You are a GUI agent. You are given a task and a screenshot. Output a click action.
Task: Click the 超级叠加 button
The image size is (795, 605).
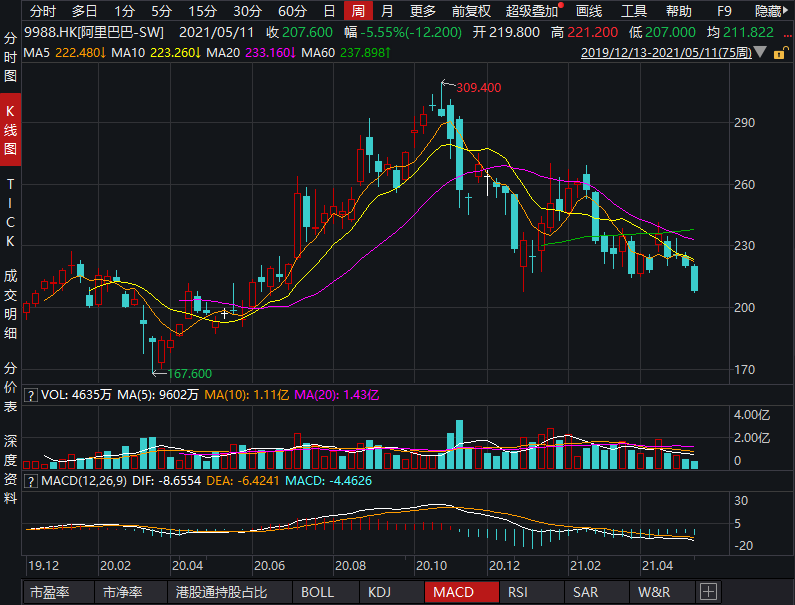point(531,11)
